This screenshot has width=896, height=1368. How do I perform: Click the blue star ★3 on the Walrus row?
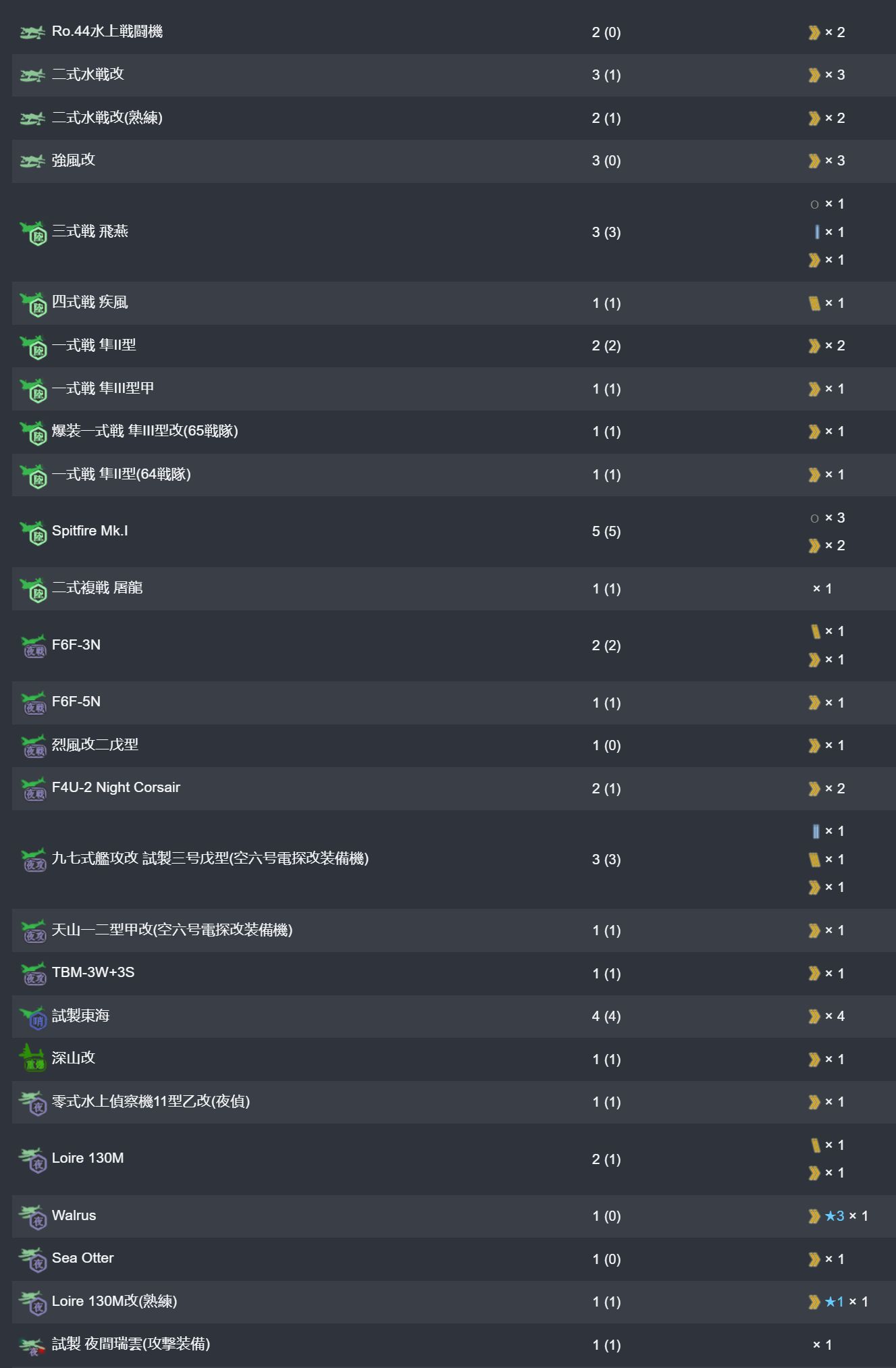(x=835, y=1216)
